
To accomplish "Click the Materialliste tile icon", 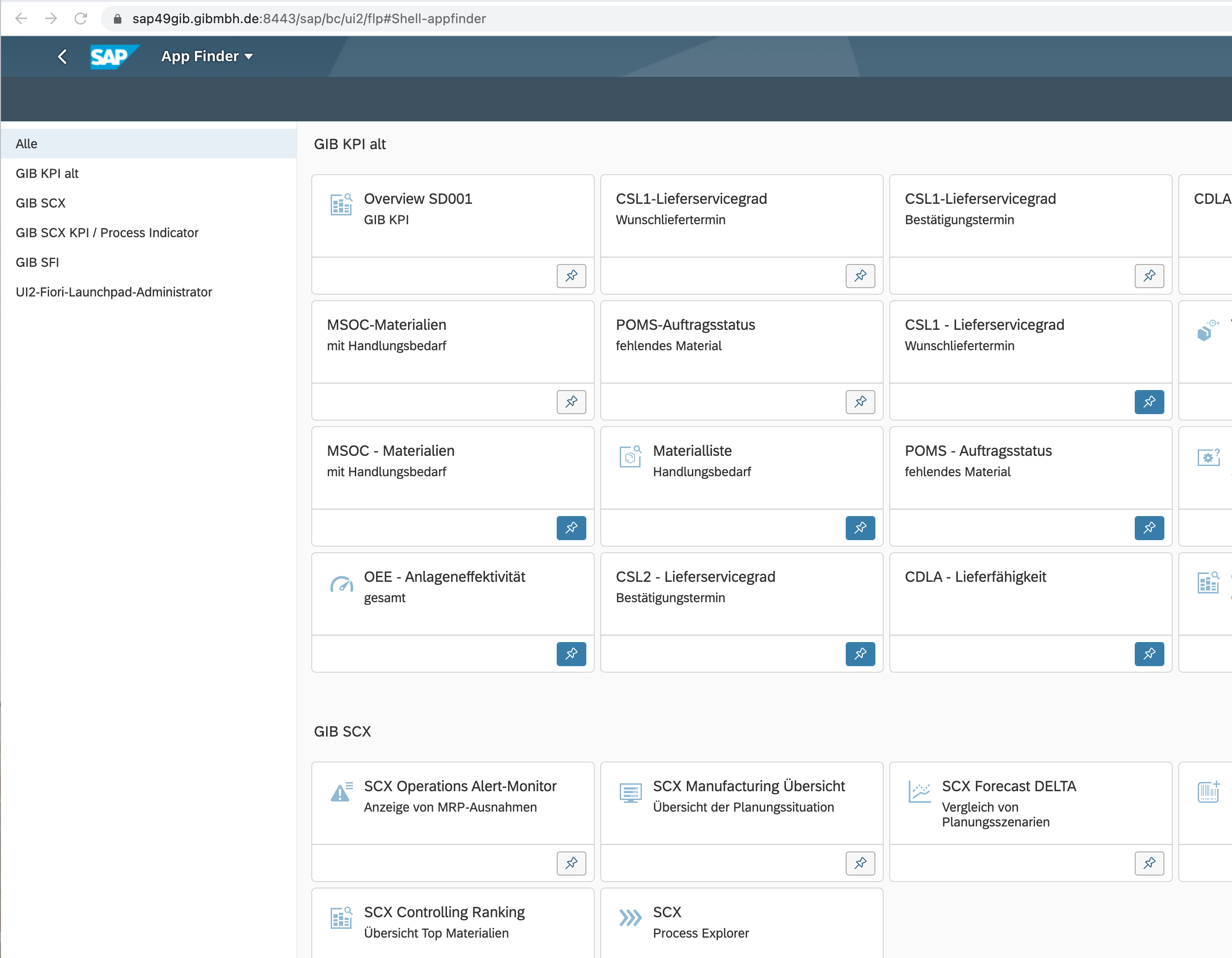I will (x=630, y=456).
